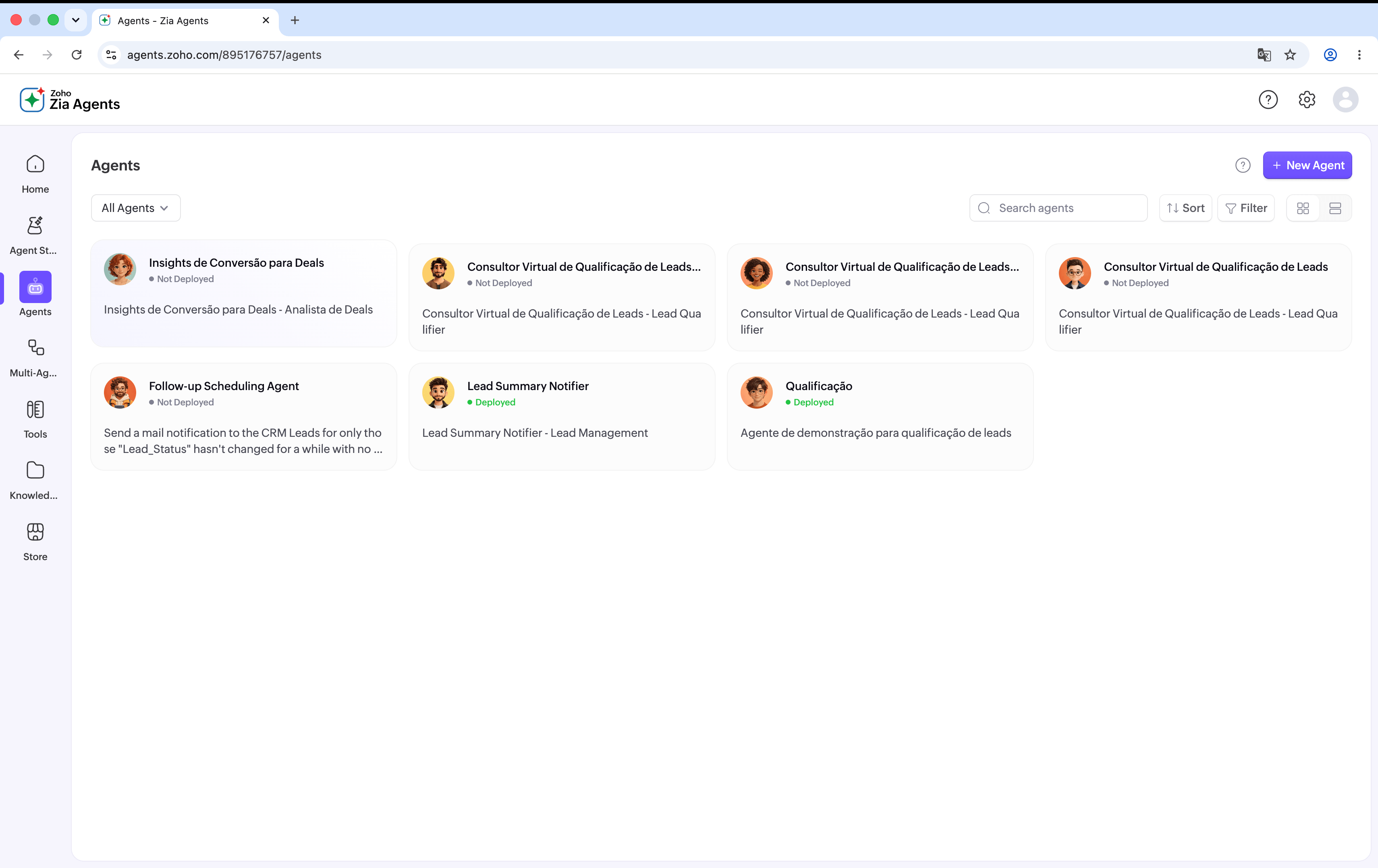Click the Agents page heading

coord(116,165)
